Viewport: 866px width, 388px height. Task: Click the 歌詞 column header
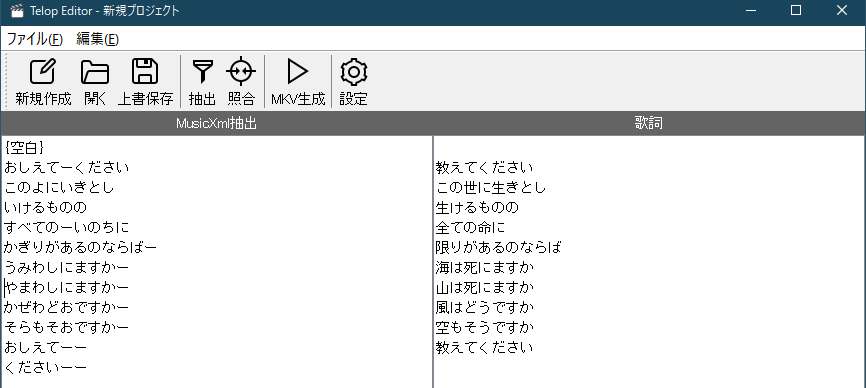pyautogui.click(x=649, y=123)
